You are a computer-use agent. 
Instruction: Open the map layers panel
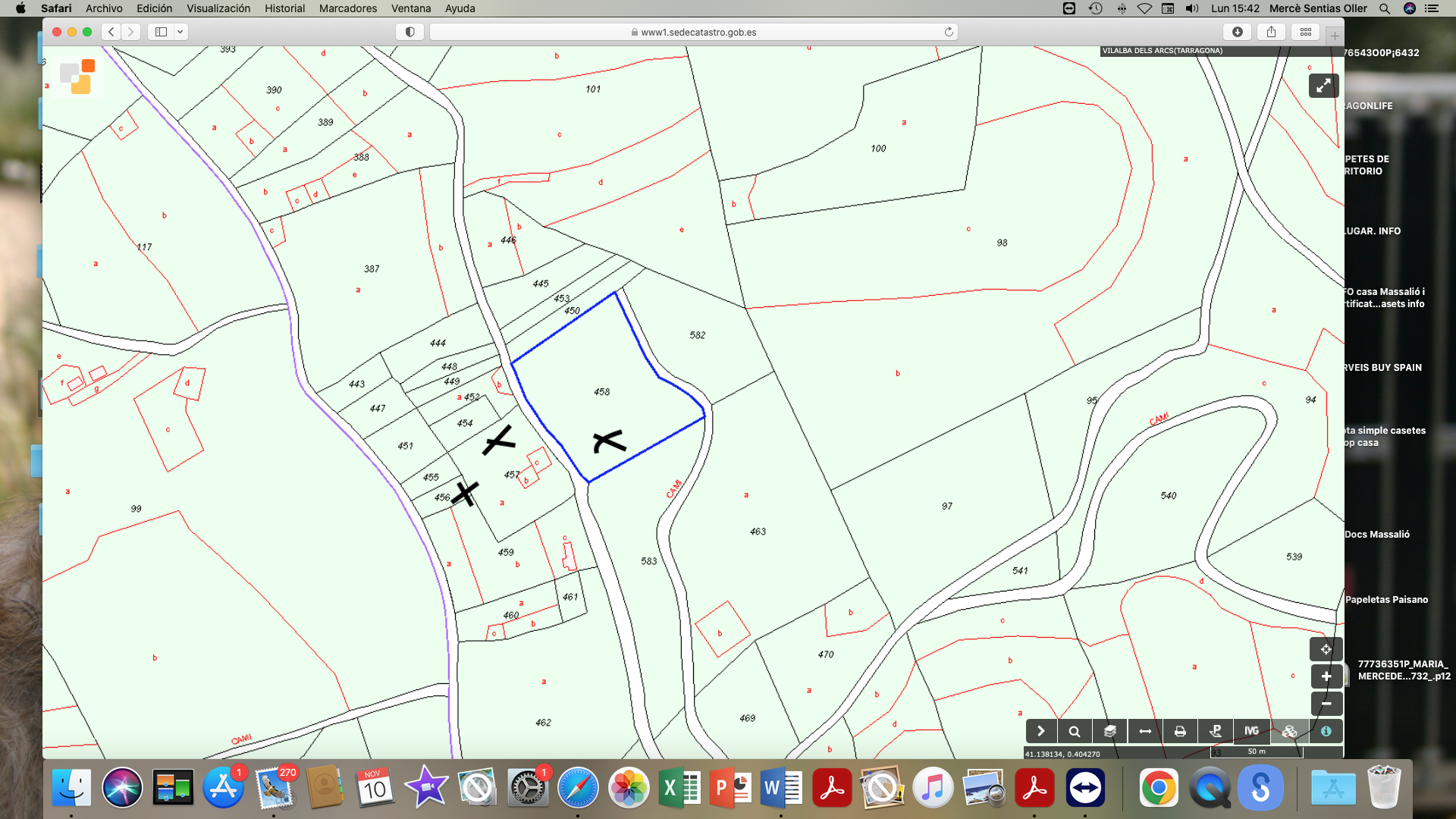1110,732
